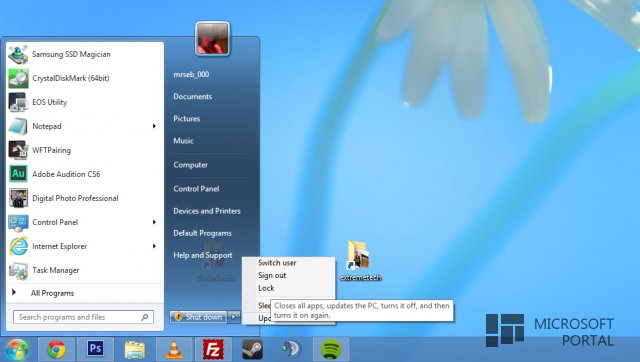The height and width of the screenshot is (362, 640).
Task: Select Switch user from power menu
Action: (277, 263)
